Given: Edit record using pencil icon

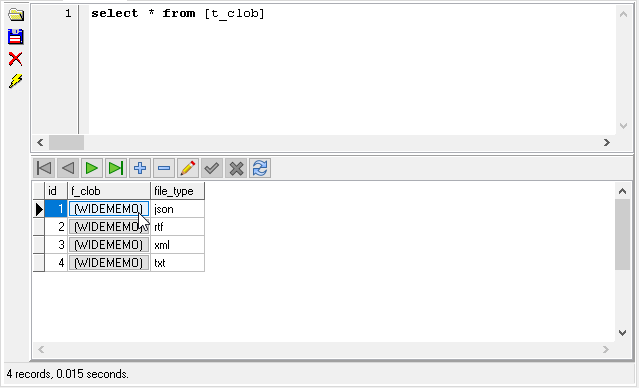Looking at the screenshot, I should [x=188, y=168].
